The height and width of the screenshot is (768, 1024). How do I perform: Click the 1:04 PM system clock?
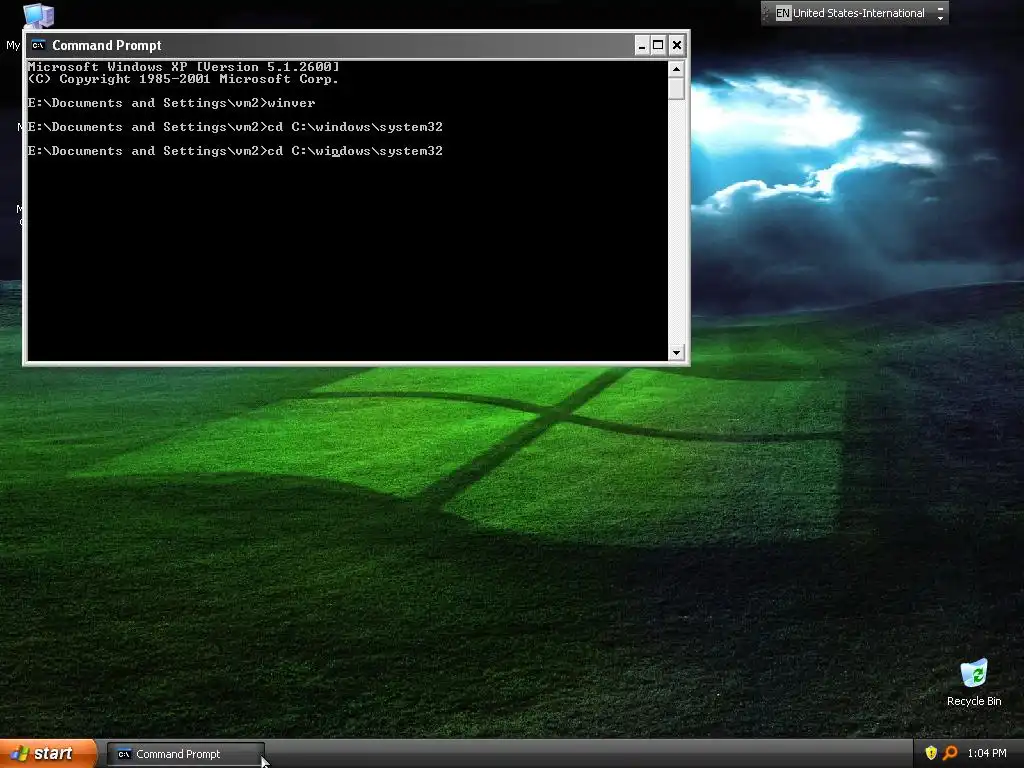[x=987, y=753]
